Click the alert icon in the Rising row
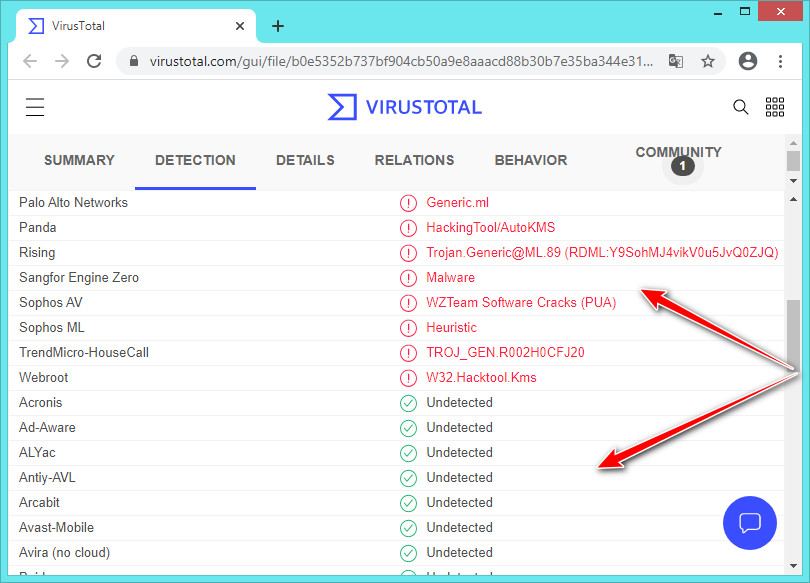Screen dimensions: 810x583 coord(408,253)
